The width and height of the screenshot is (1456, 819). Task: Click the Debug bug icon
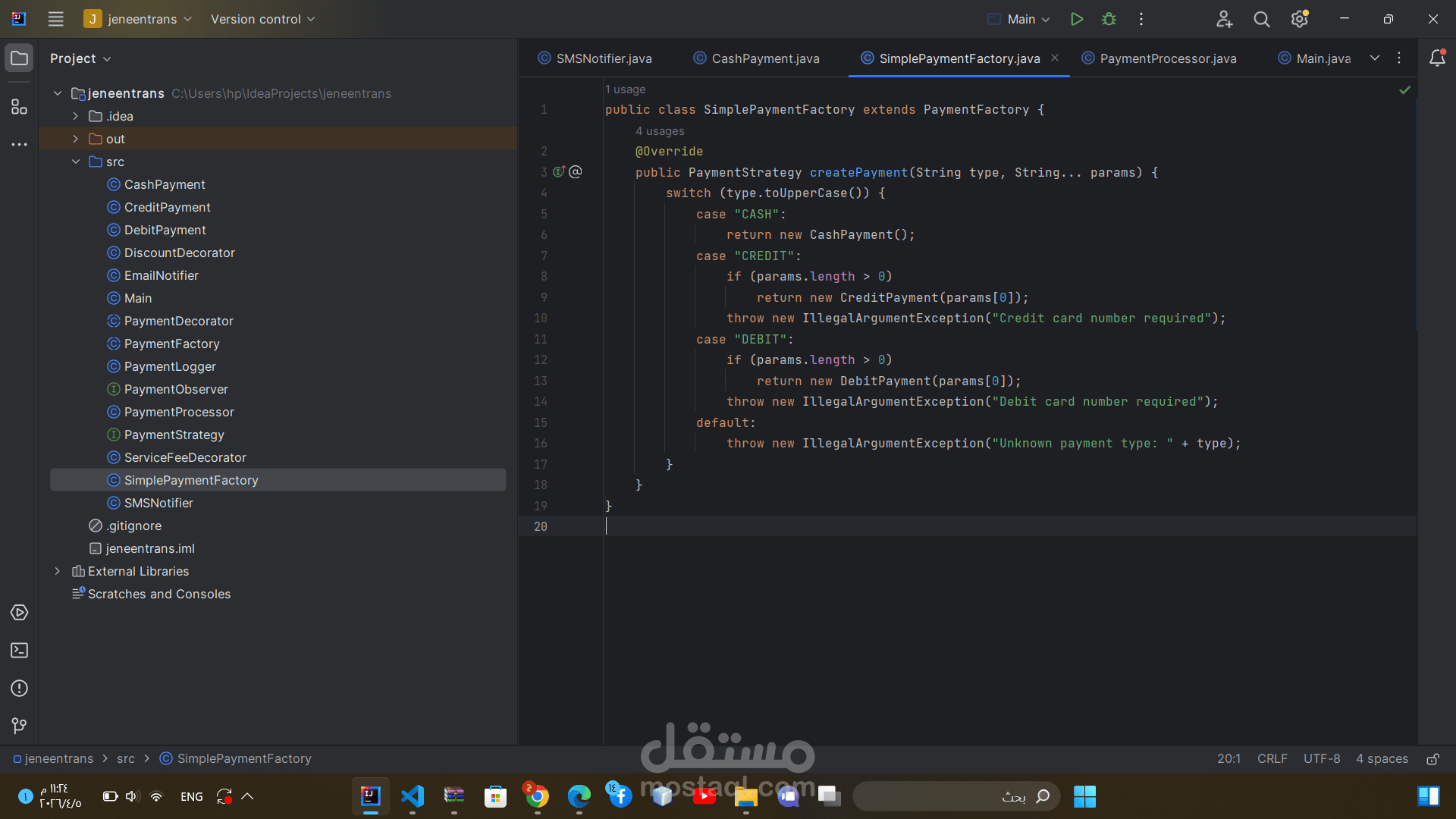click(1109, 19)
